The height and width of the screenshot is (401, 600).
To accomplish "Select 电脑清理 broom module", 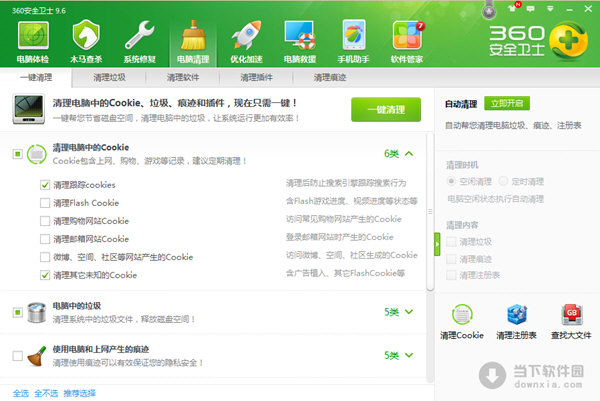I will [x=193, y=42].
